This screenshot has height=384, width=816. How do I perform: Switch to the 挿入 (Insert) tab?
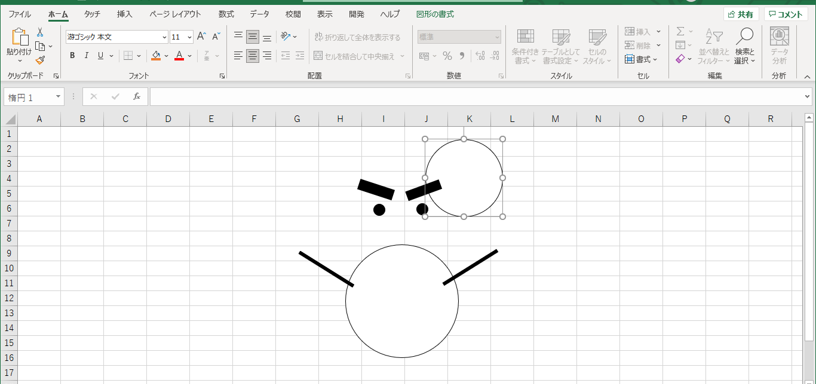tap(124, 14)
